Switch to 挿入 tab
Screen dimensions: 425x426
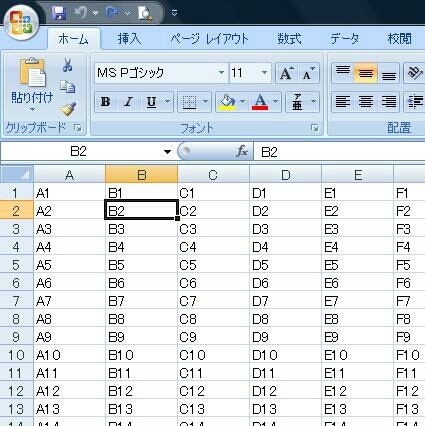[129, 39]
